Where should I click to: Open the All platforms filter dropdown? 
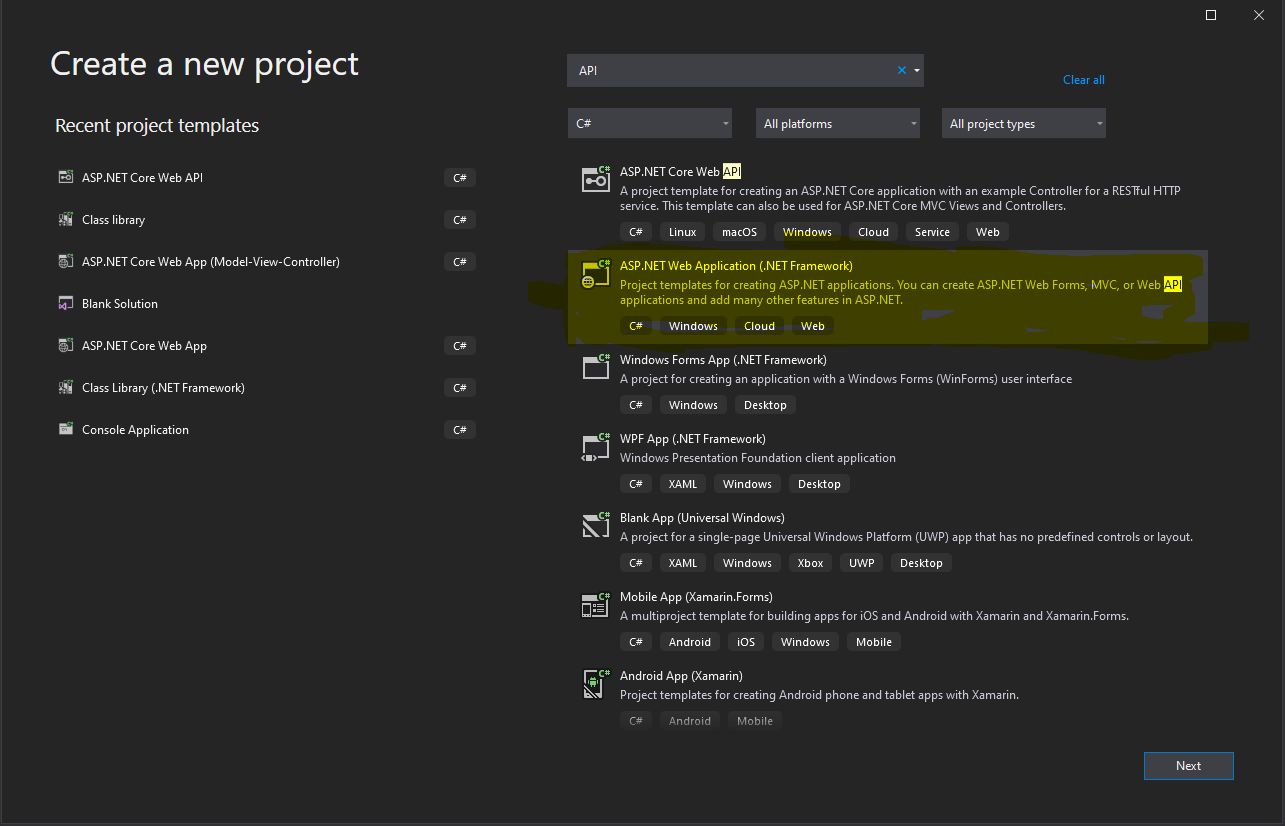tap(837, 124)
